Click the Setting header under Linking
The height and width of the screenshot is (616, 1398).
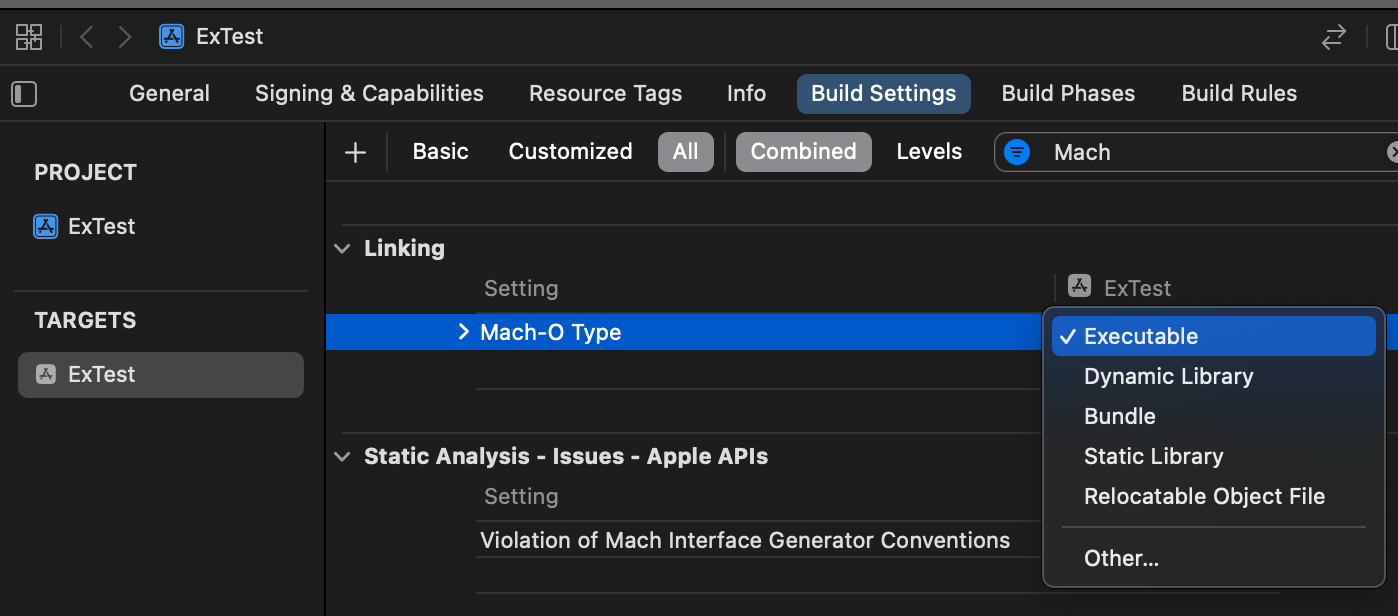[x=521, y=288]
